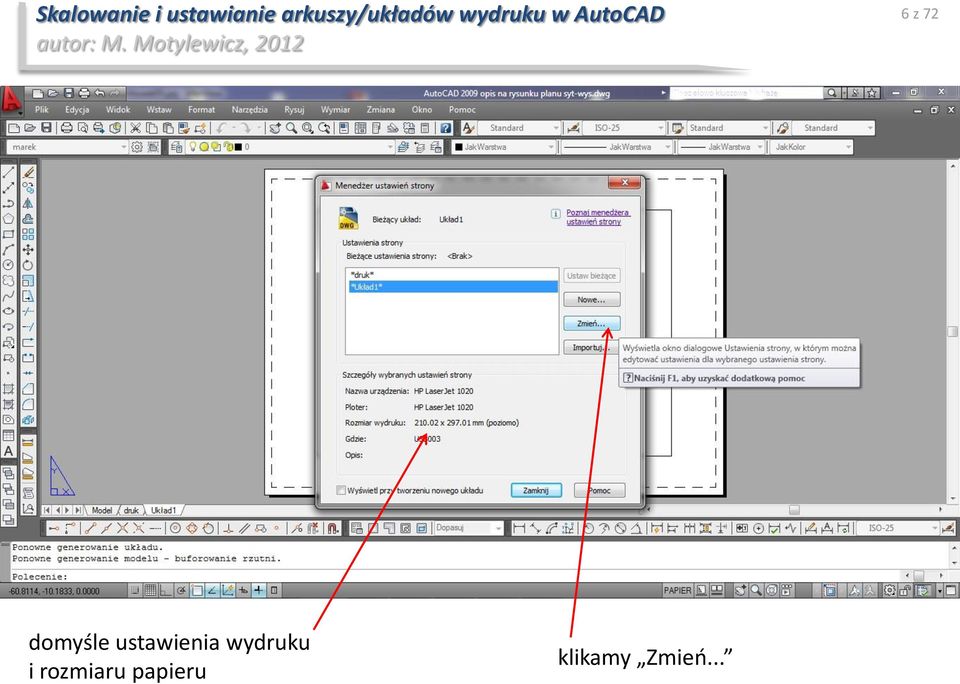Select the Erase tool in the modify toolbar
The image size is (960, 684).
point(28,173)
